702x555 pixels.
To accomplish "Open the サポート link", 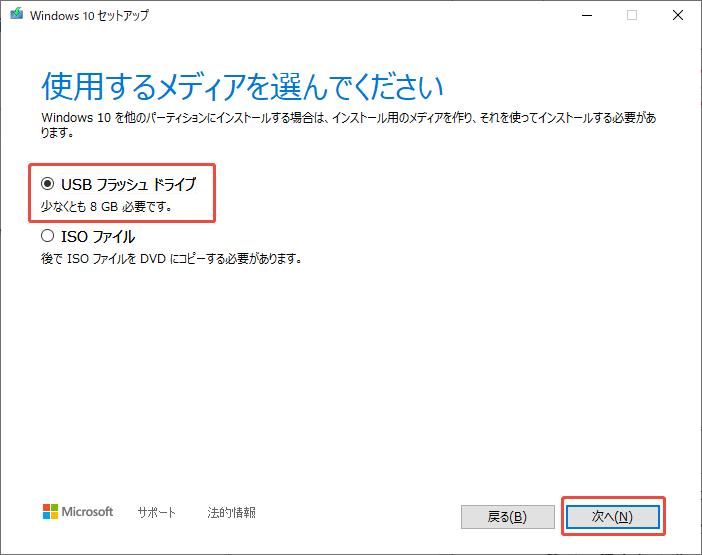I will [157, 512].
